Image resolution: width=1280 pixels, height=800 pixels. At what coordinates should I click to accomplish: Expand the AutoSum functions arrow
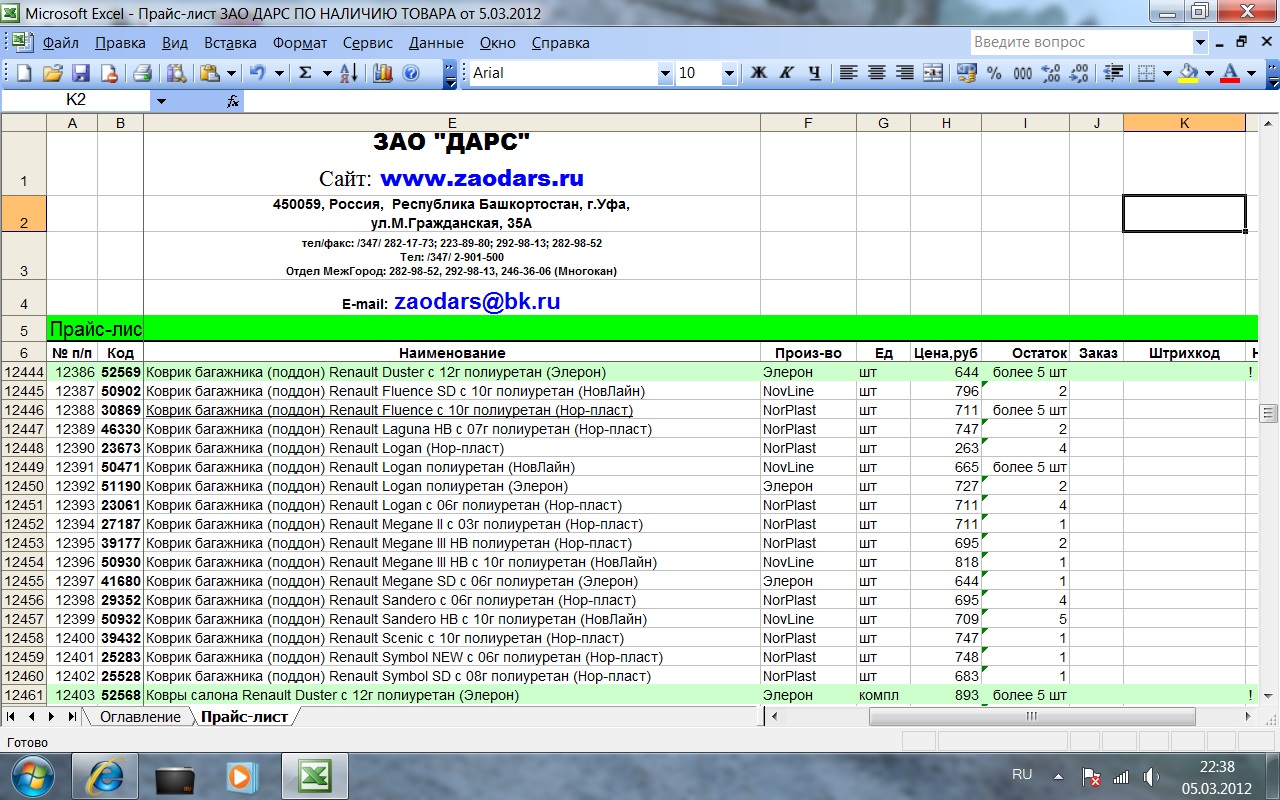pyautogui.click(x=327, y=73)
